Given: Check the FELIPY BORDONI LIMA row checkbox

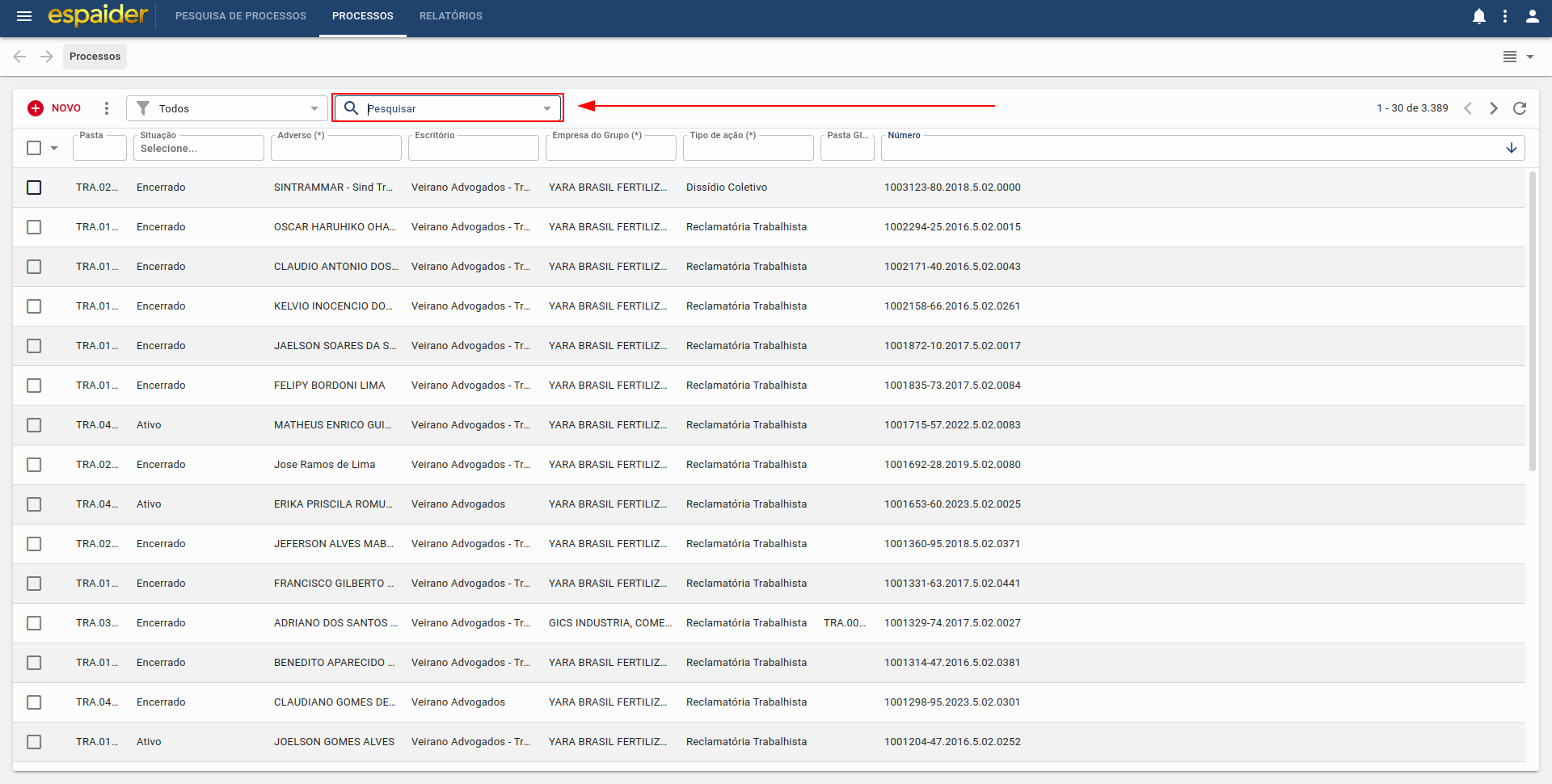Looking at the screenshot, I should (x=34, y=386).
